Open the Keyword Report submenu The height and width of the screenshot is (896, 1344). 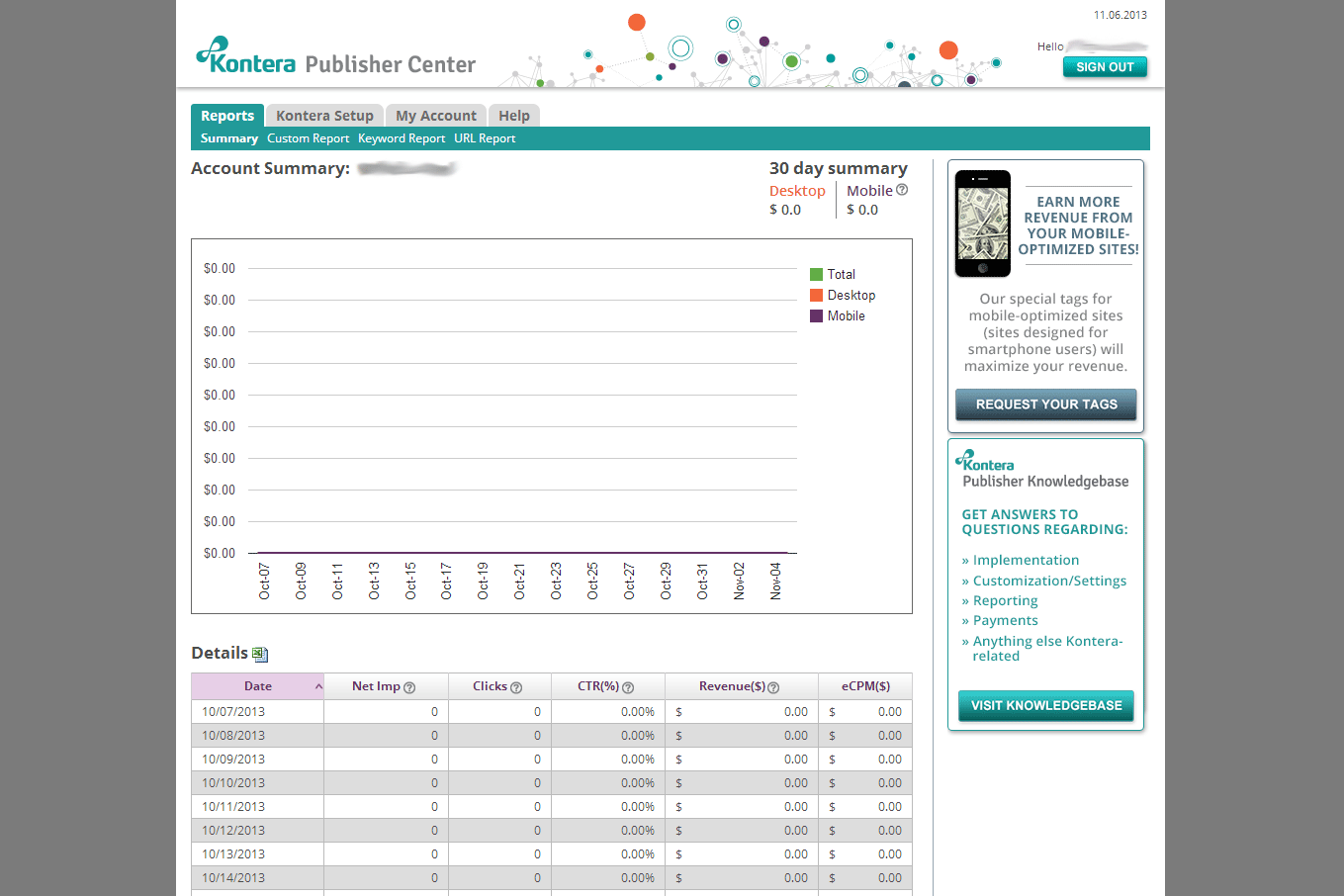click(401, 138)
